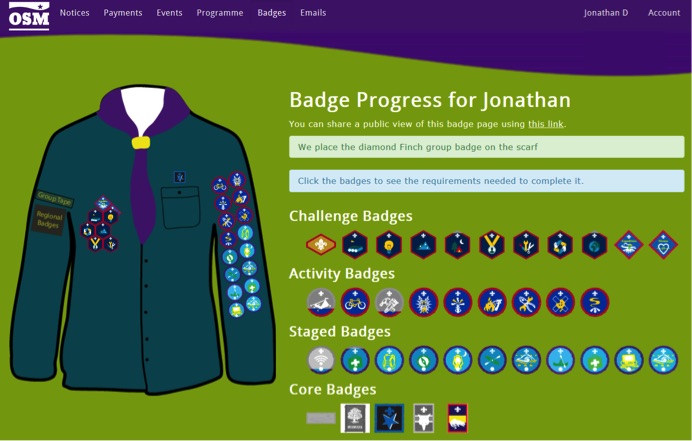Image resolution: width=692 pixels, height=441 pixels.
Task: Click the bicycle activity badge
Action: 355,303
